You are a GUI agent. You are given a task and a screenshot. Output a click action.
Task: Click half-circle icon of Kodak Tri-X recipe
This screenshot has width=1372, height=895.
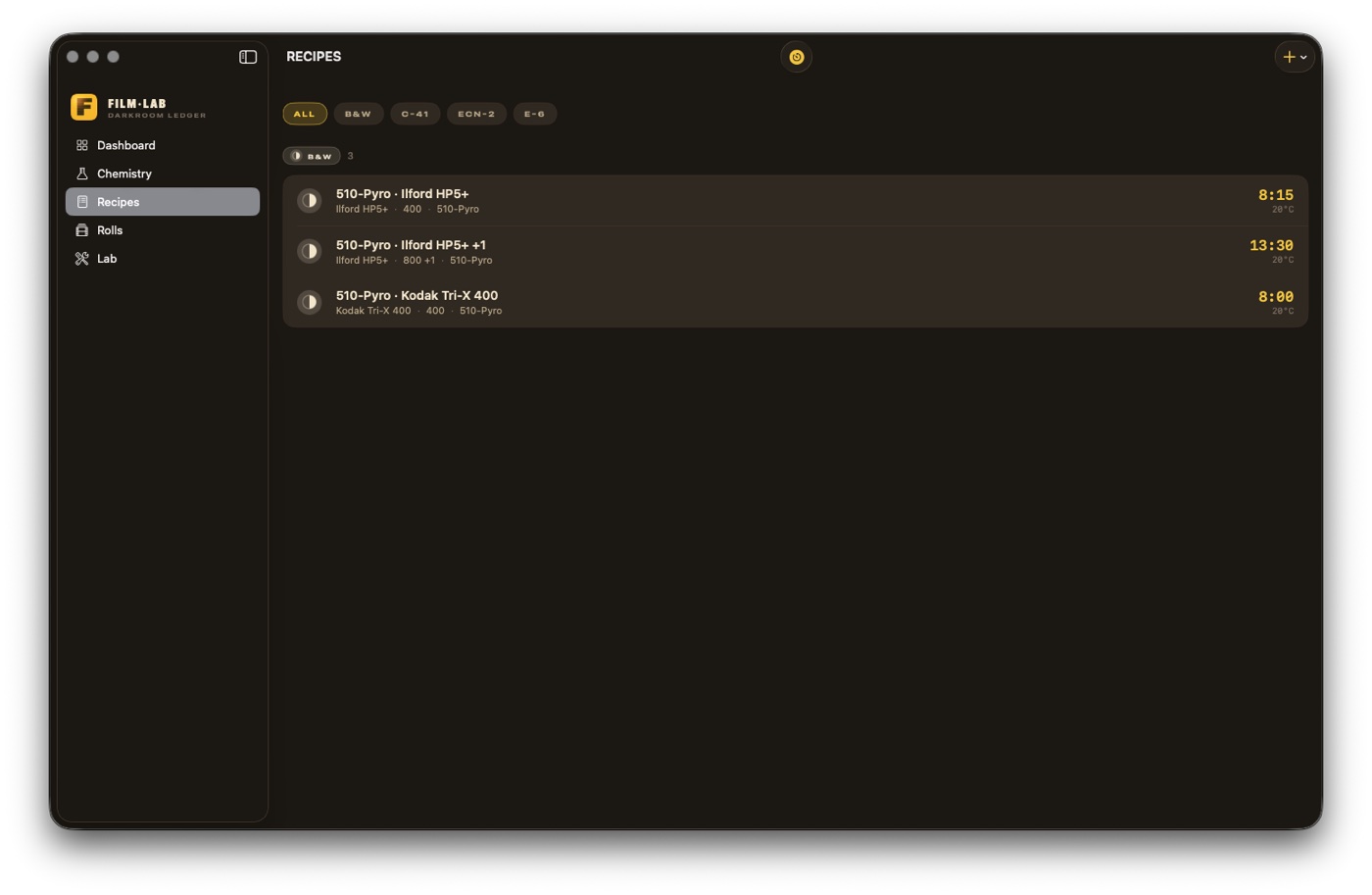(310, 302)
